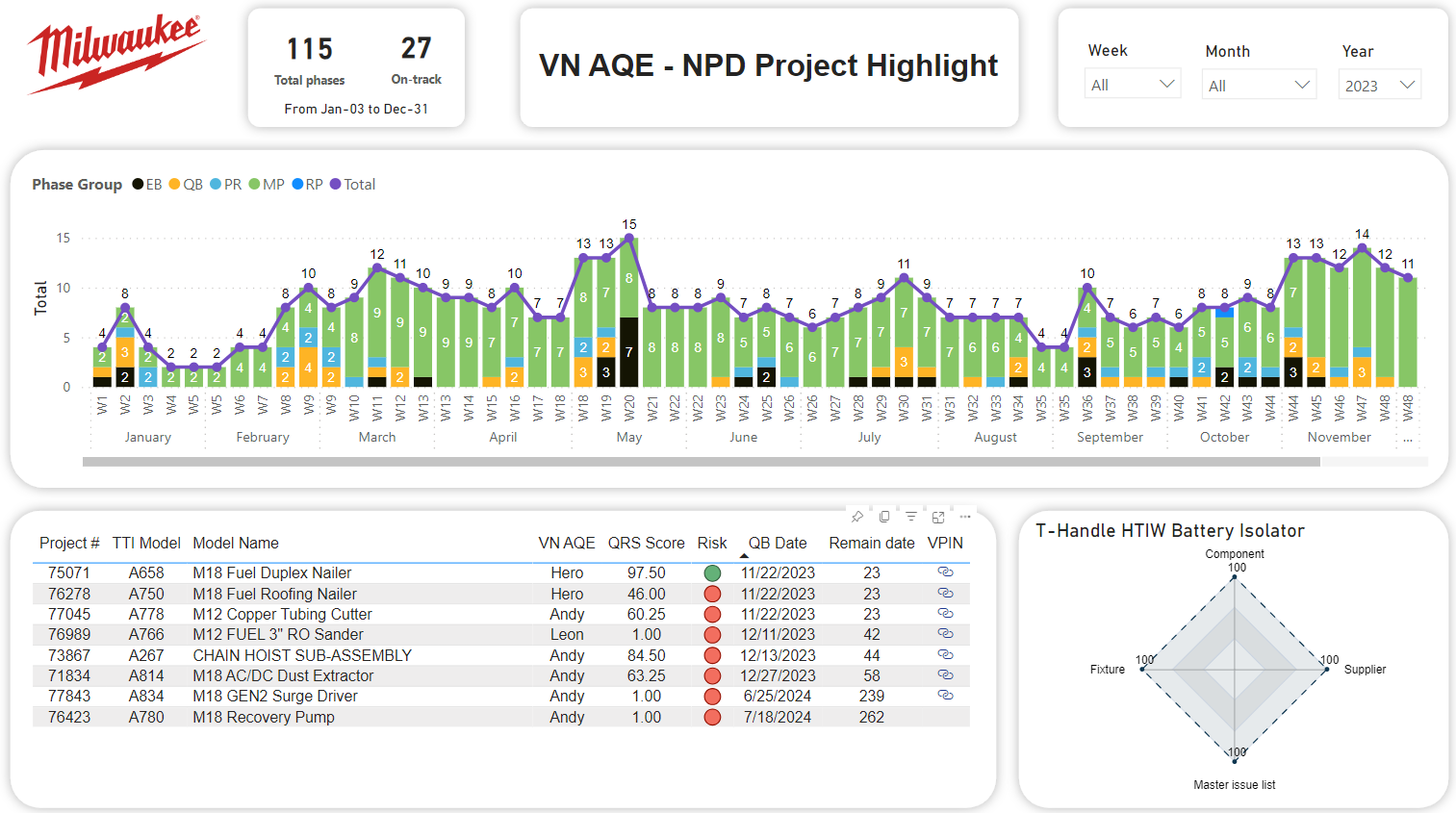The width and height of the screenshot is (1456, 813).
Task: Open VPIN link for M12 Copper Tubing Cutter
Action: click(945, 614)
